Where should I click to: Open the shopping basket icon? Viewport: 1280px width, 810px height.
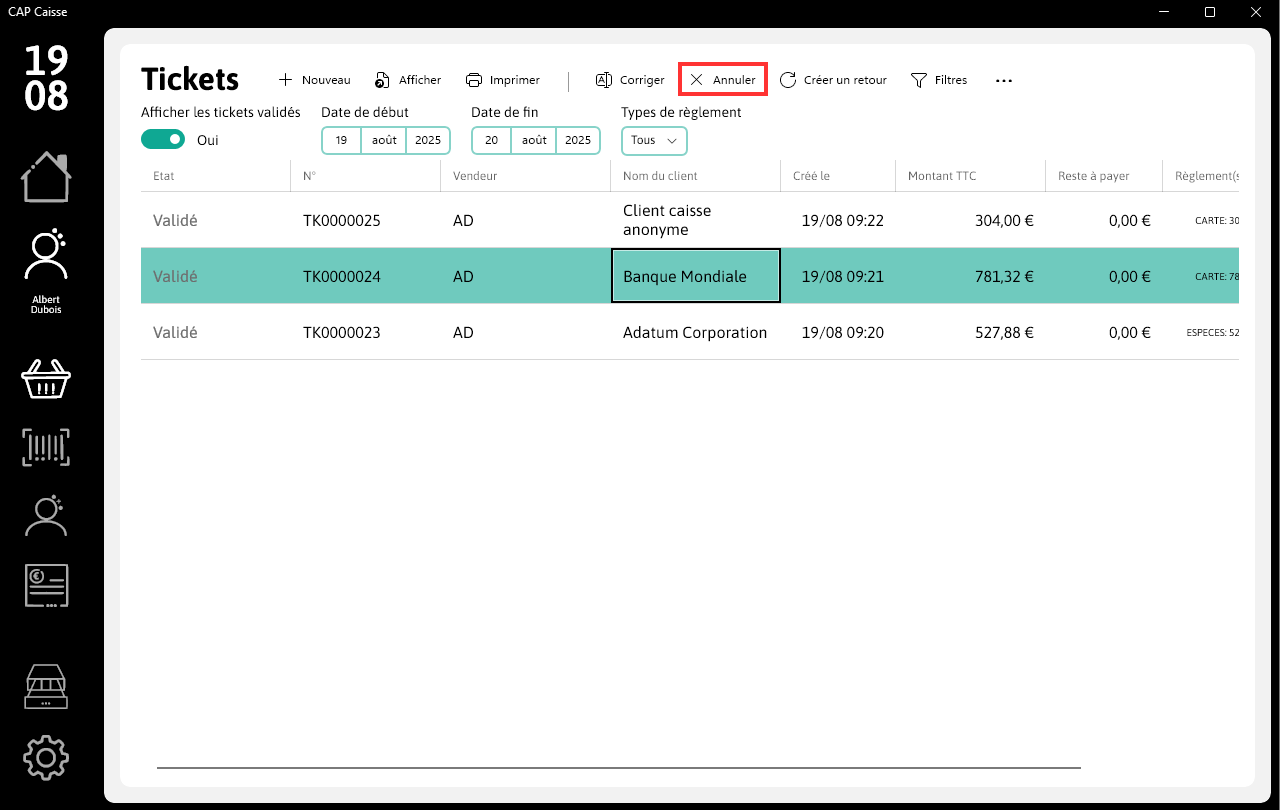click(46, 379)
